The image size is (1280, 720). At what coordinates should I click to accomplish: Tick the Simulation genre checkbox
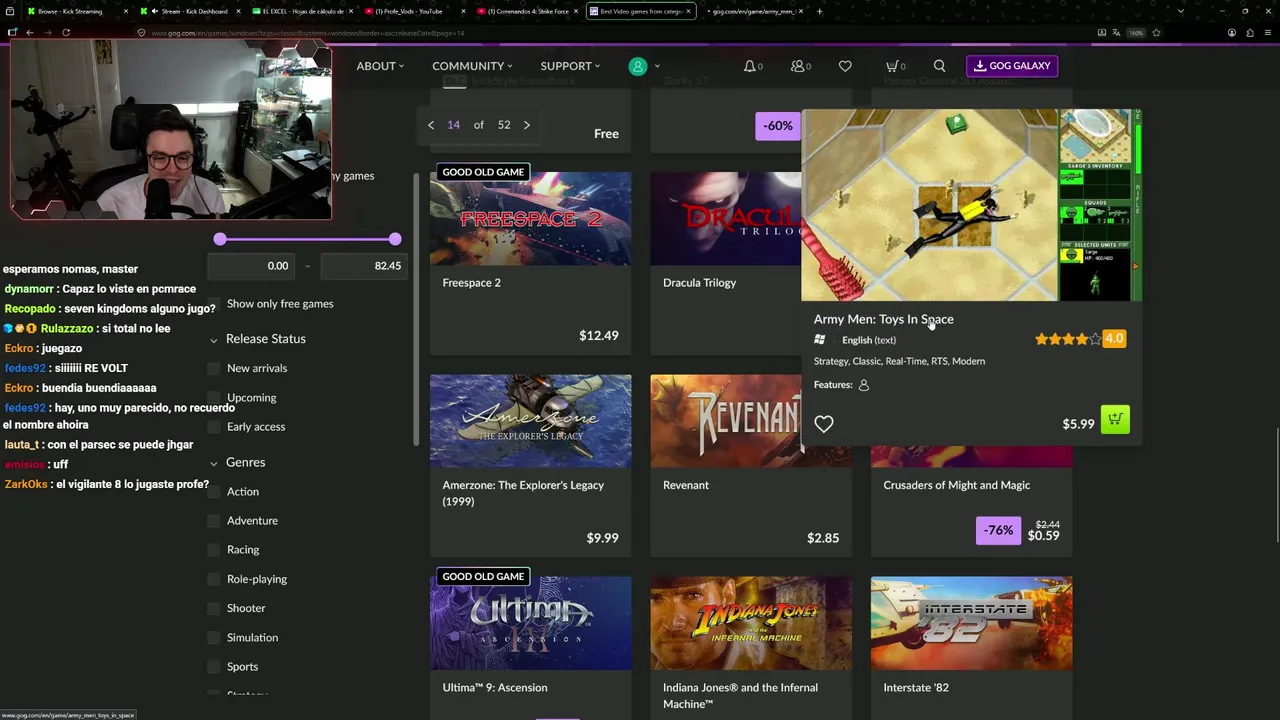[214, 637]
